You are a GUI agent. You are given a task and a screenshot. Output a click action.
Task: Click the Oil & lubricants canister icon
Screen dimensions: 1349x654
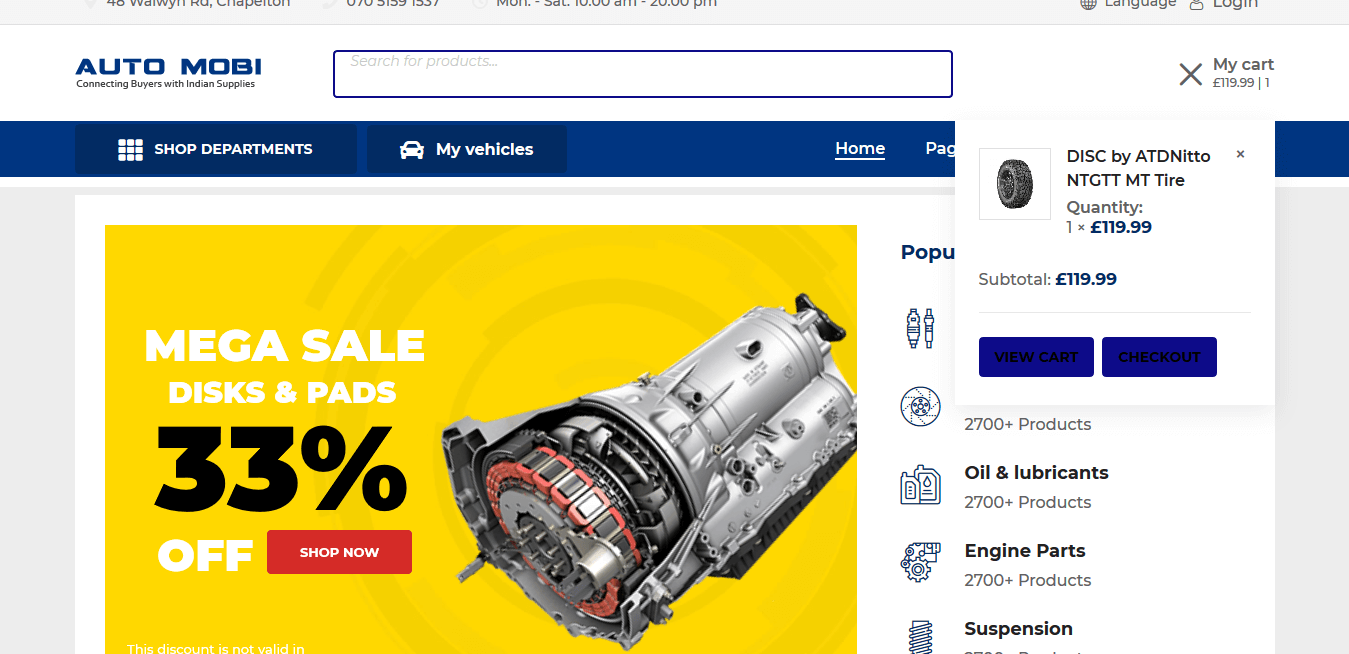920,484
